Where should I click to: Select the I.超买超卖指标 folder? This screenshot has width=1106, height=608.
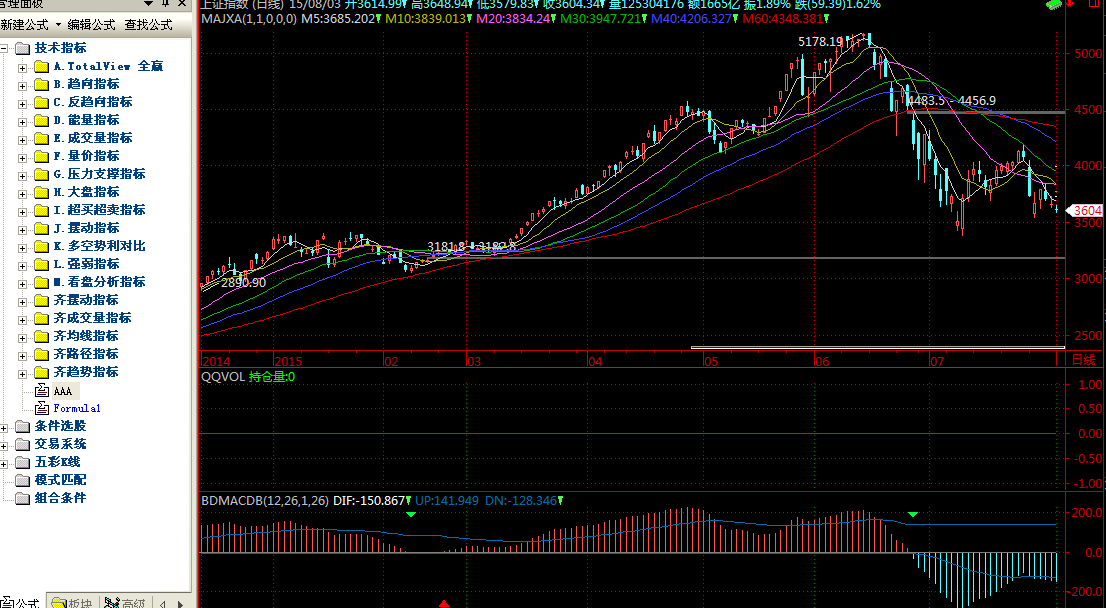tap(99, 210)
